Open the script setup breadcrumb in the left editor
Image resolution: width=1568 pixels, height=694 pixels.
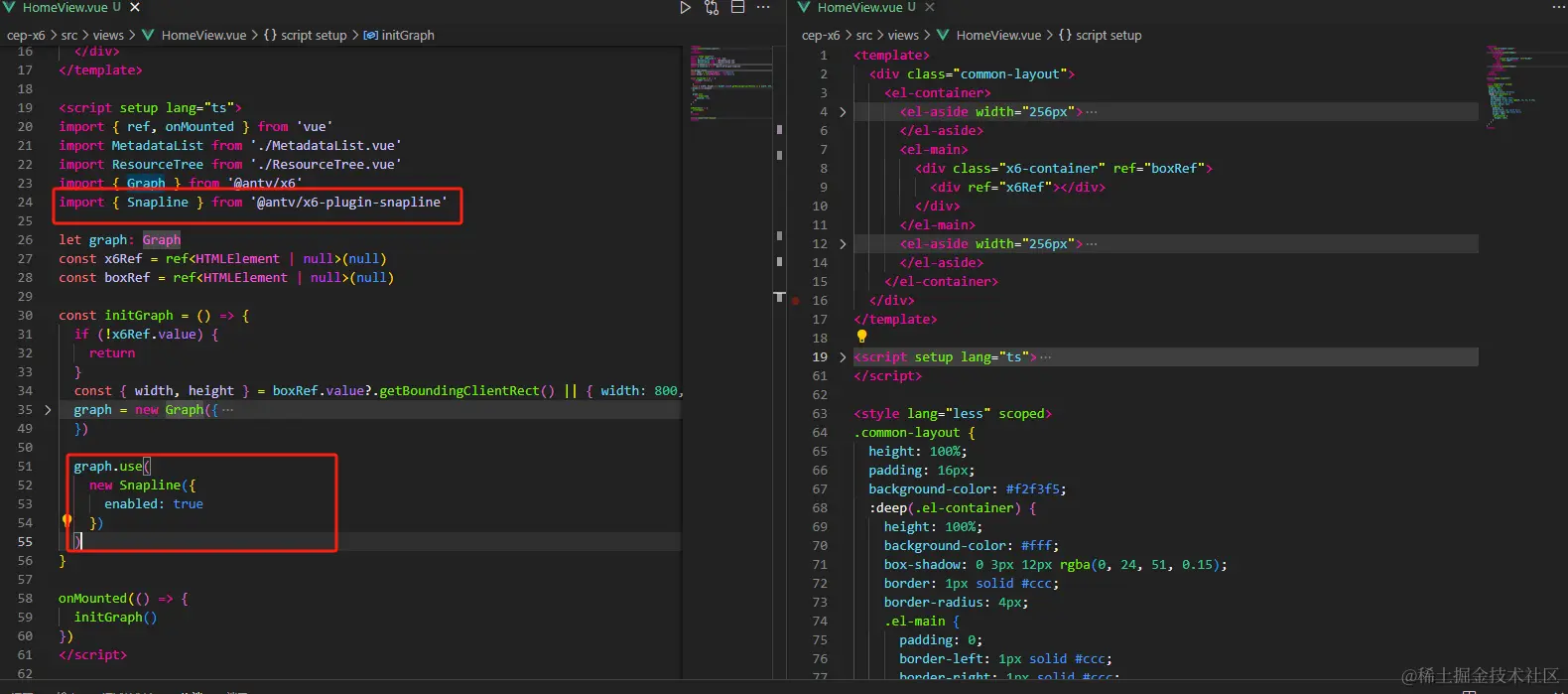pos(306,35)
